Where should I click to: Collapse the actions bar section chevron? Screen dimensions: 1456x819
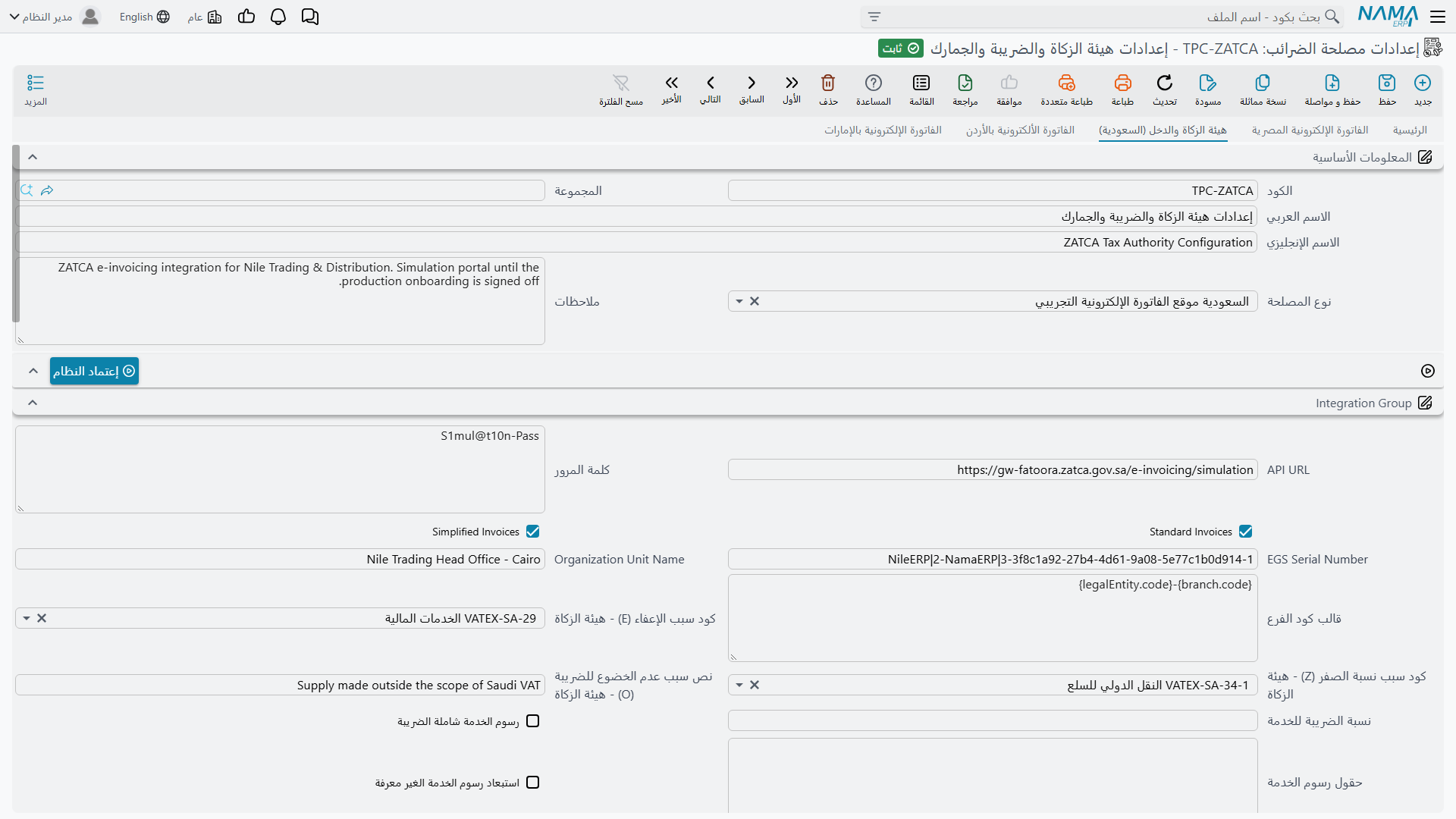[33, 371]
